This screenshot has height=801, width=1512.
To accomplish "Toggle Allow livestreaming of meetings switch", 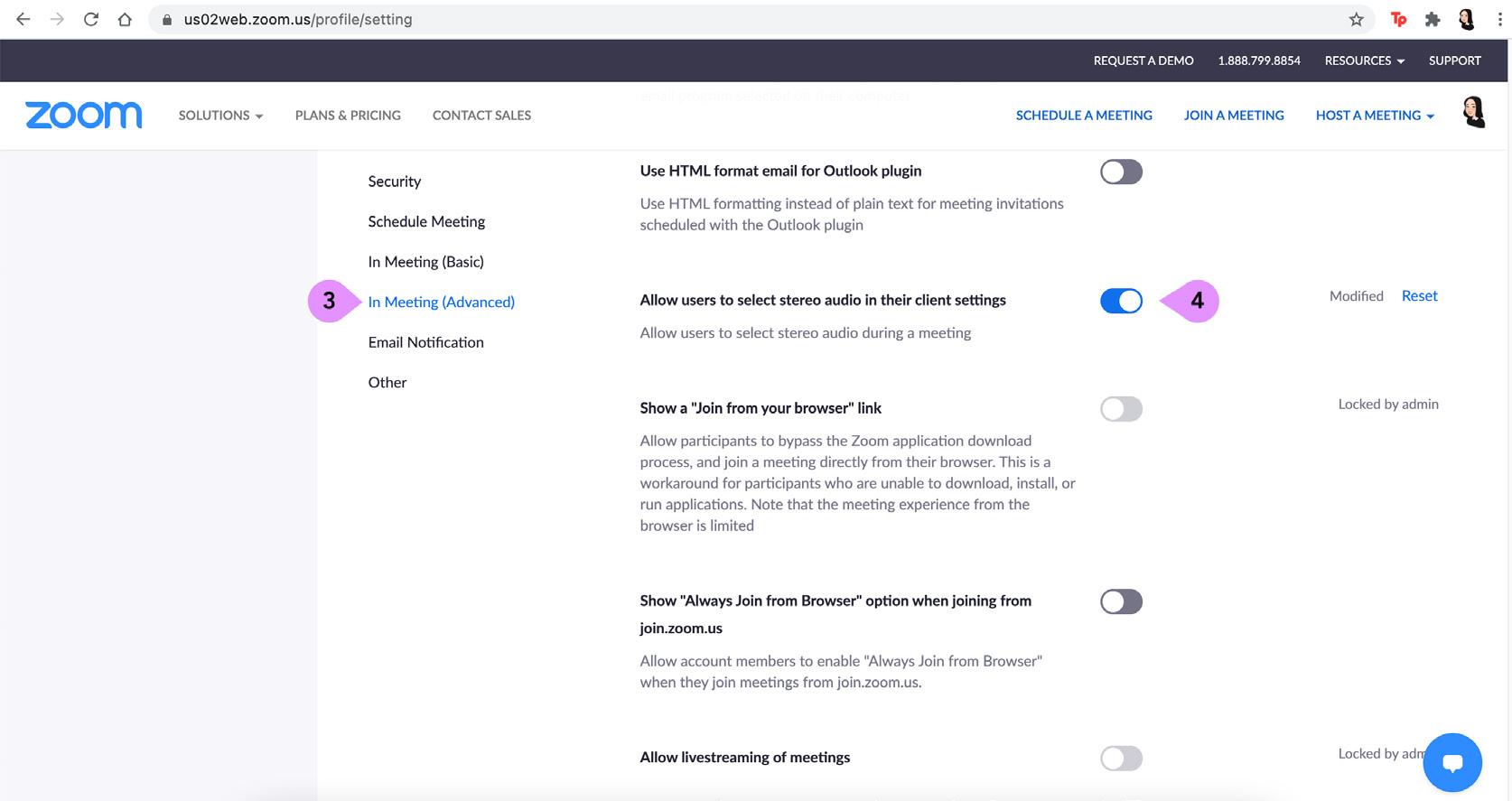I will (x=1121, y=759).
